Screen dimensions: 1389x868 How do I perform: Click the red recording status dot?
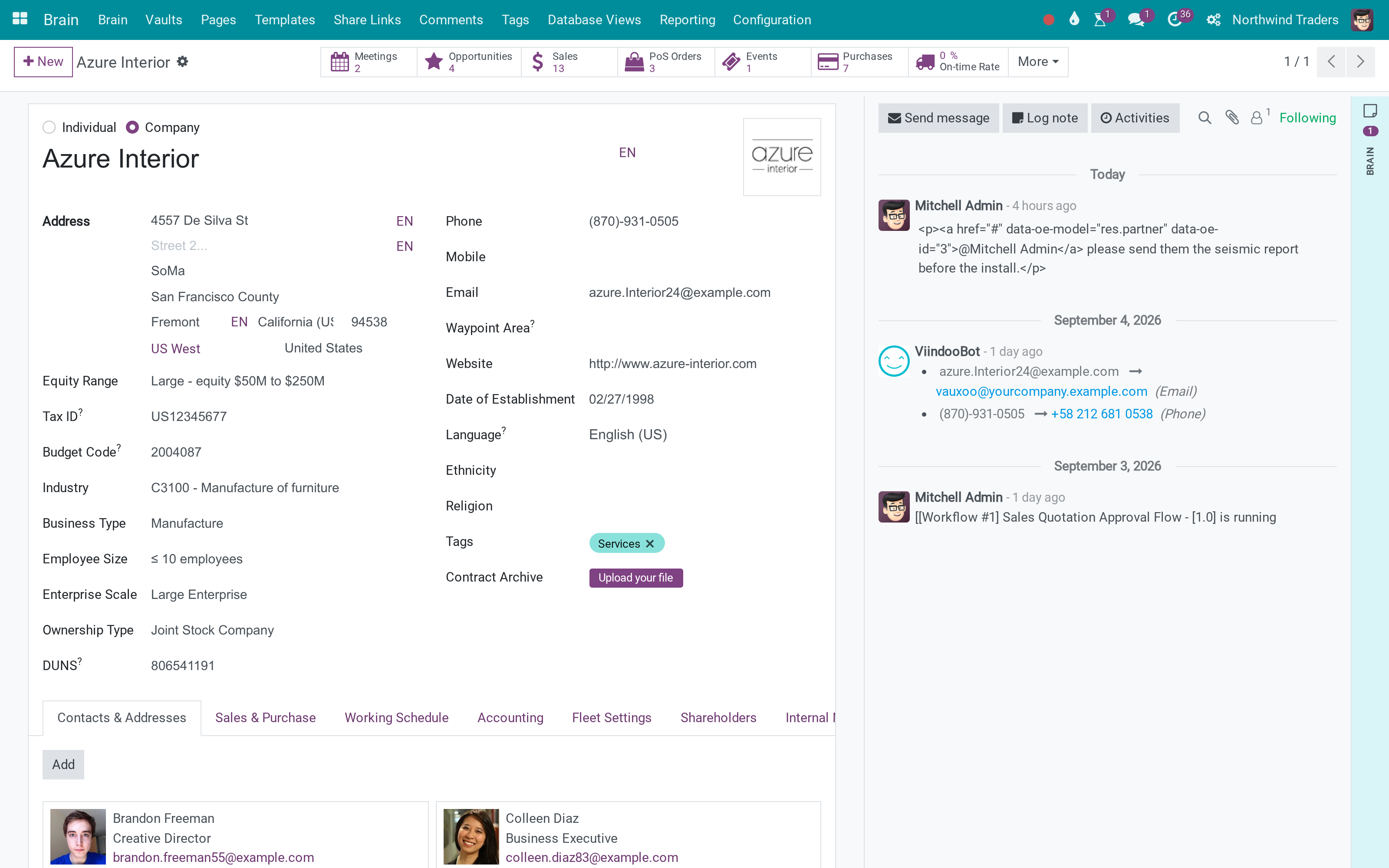[1048, 20]
